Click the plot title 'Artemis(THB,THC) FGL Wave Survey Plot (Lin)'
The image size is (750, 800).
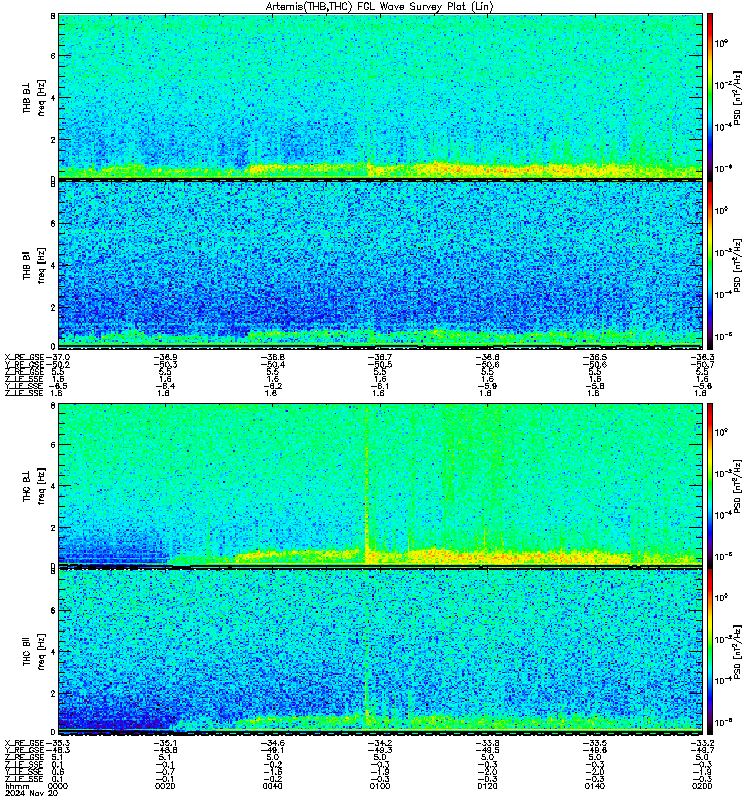pyautogui.click(x=379, y=7)
